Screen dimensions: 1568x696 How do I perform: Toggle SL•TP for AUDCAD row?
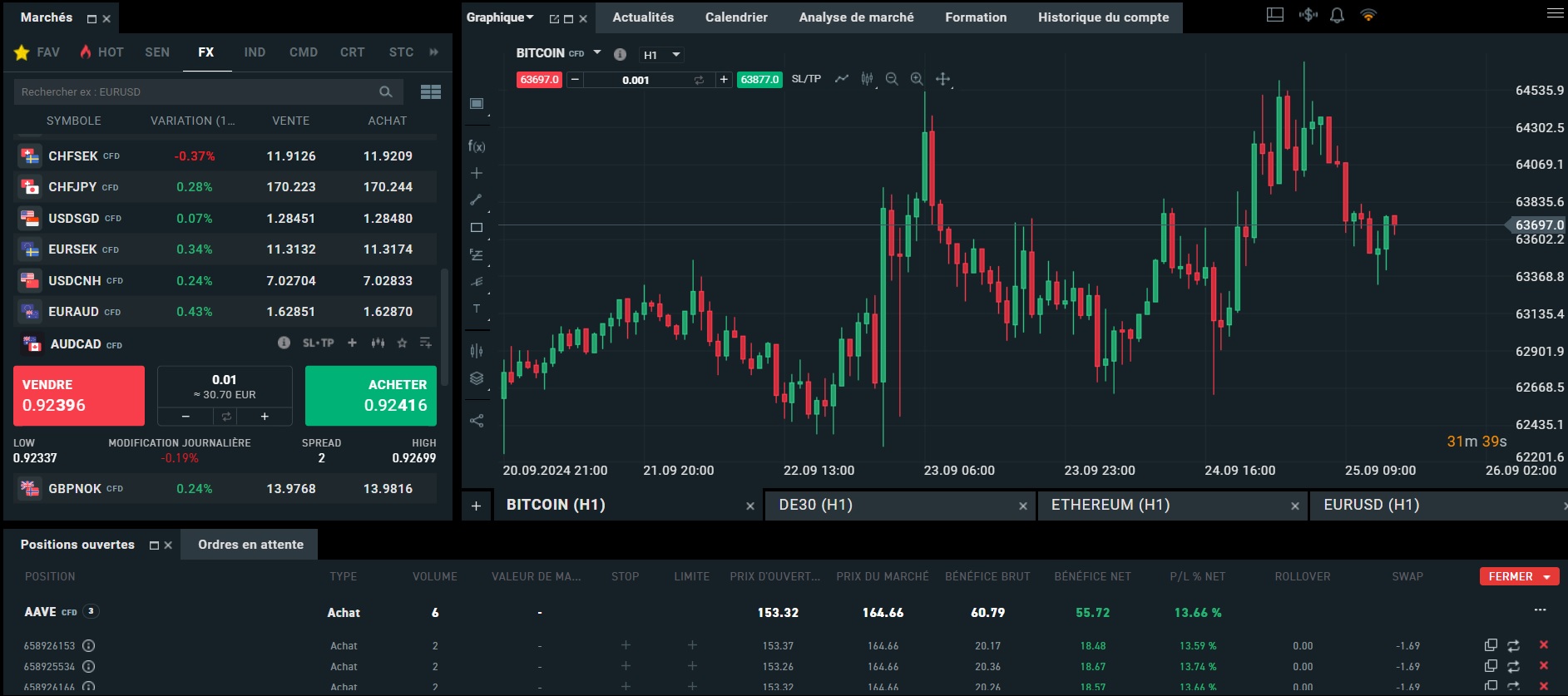[319, 343]
